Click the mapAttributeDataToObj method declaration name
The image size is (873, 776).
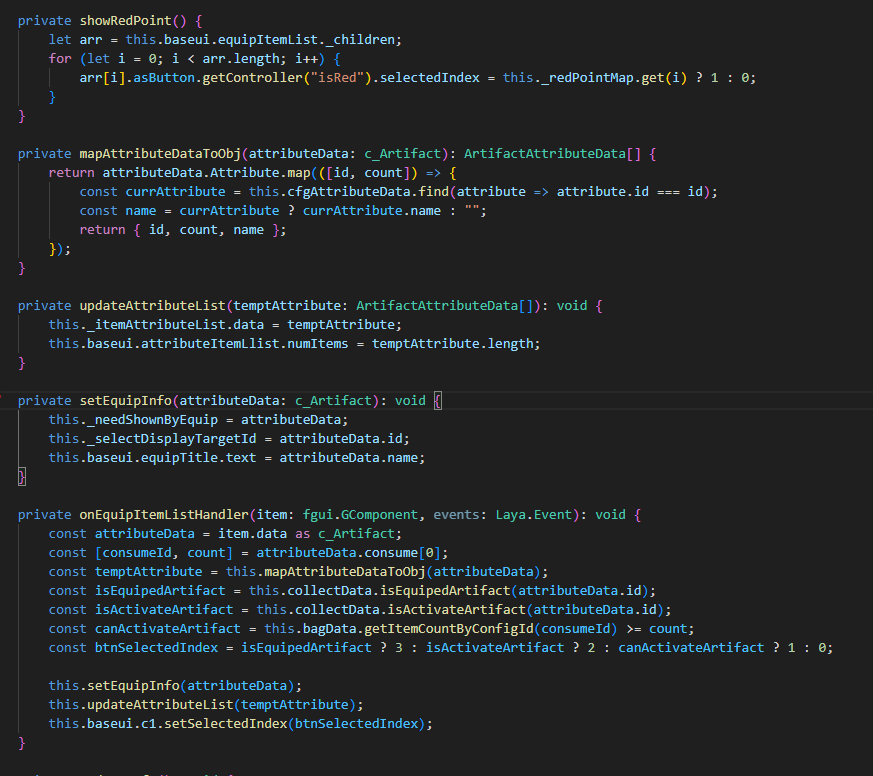pyautogui.click(x=160, y=154)
